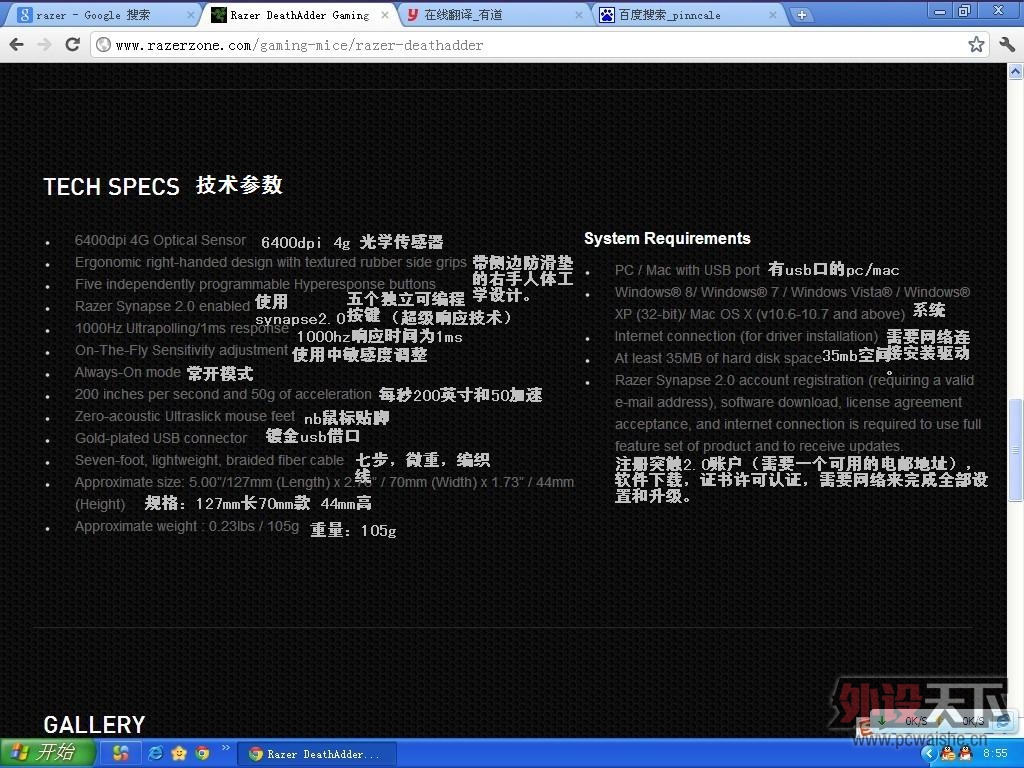The width and height of the screenshot is (1024, 768).
Task: Open the 开始 Start menu
Action: coord(47,753)
